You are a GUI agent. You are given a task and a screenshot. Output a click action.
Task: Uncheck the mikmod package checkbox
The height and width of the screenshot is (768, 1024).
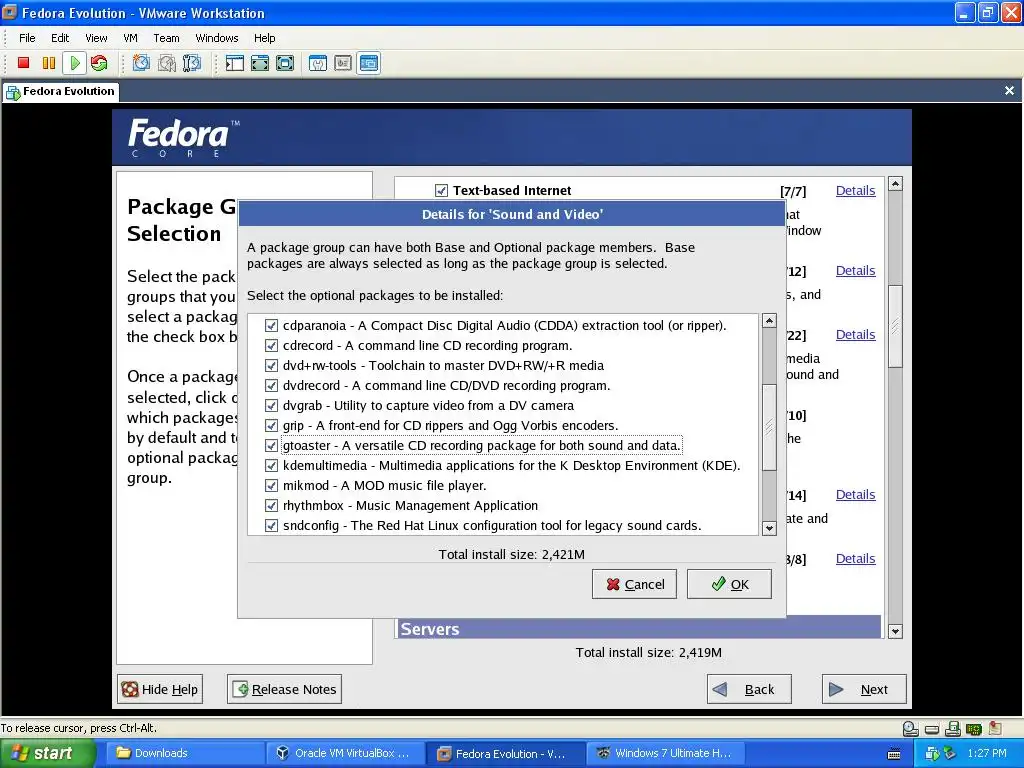point(271,486)
